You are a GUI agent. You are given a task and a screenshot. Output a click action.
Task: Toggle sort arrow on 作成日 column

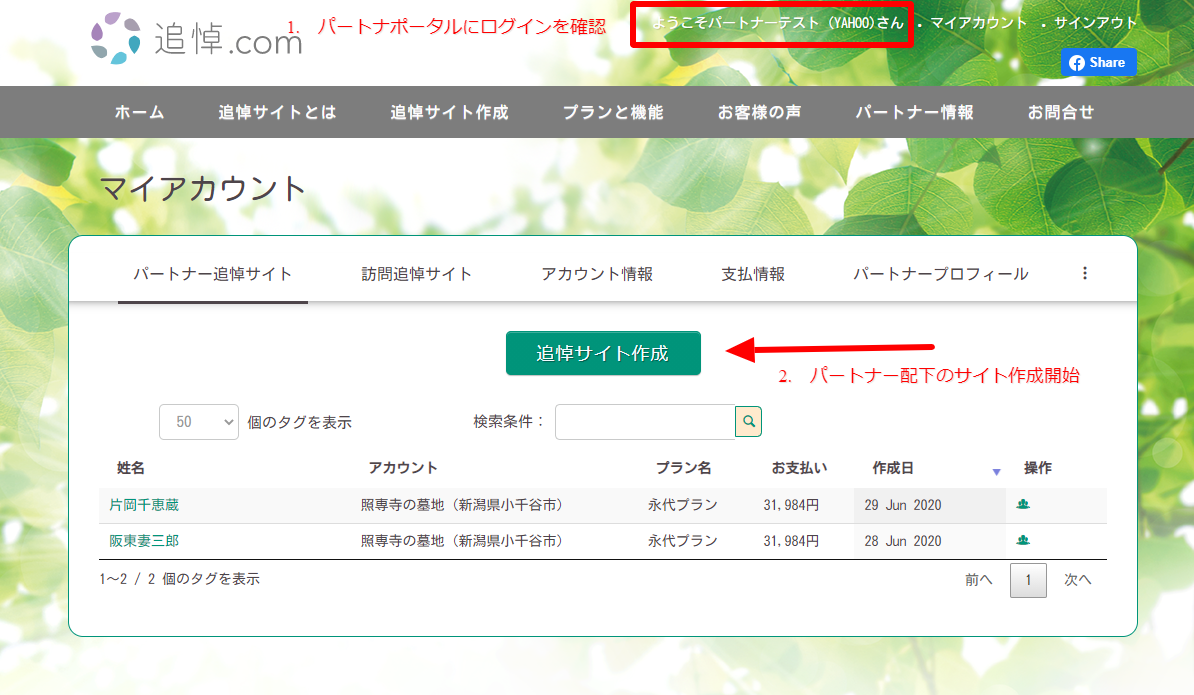pyautogui.click(x=996, y=471)
